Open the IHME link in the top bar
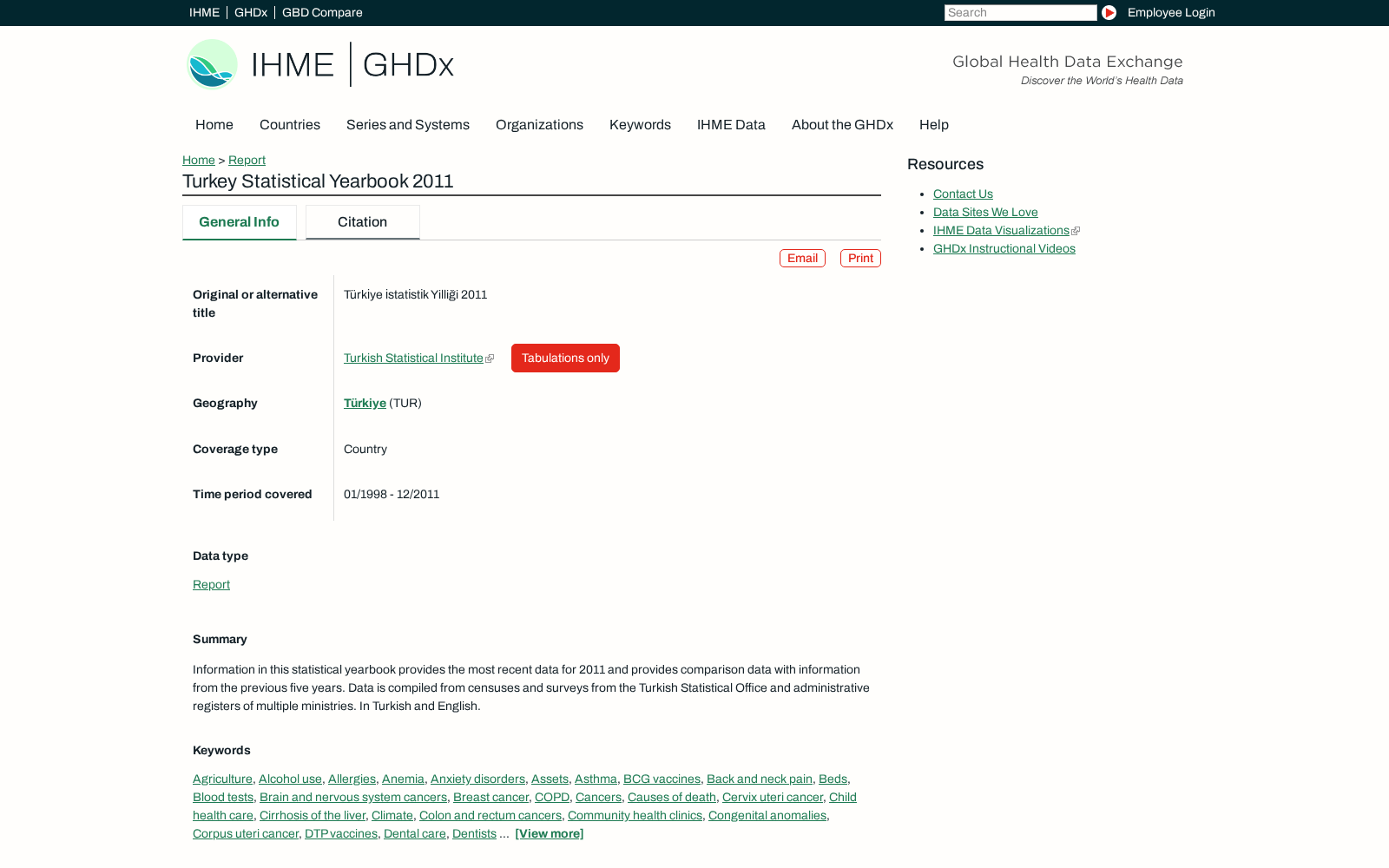Viewport: 1389px width, 868px height. point(204,12)
